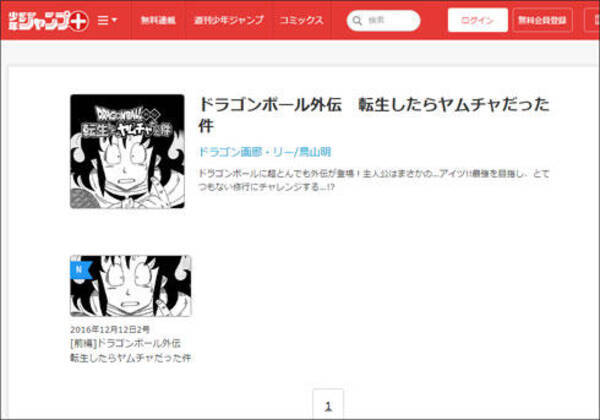Go to 週刊少年ジャンプ section
This screenshot has width=600, height=420.
click(229, 20)
